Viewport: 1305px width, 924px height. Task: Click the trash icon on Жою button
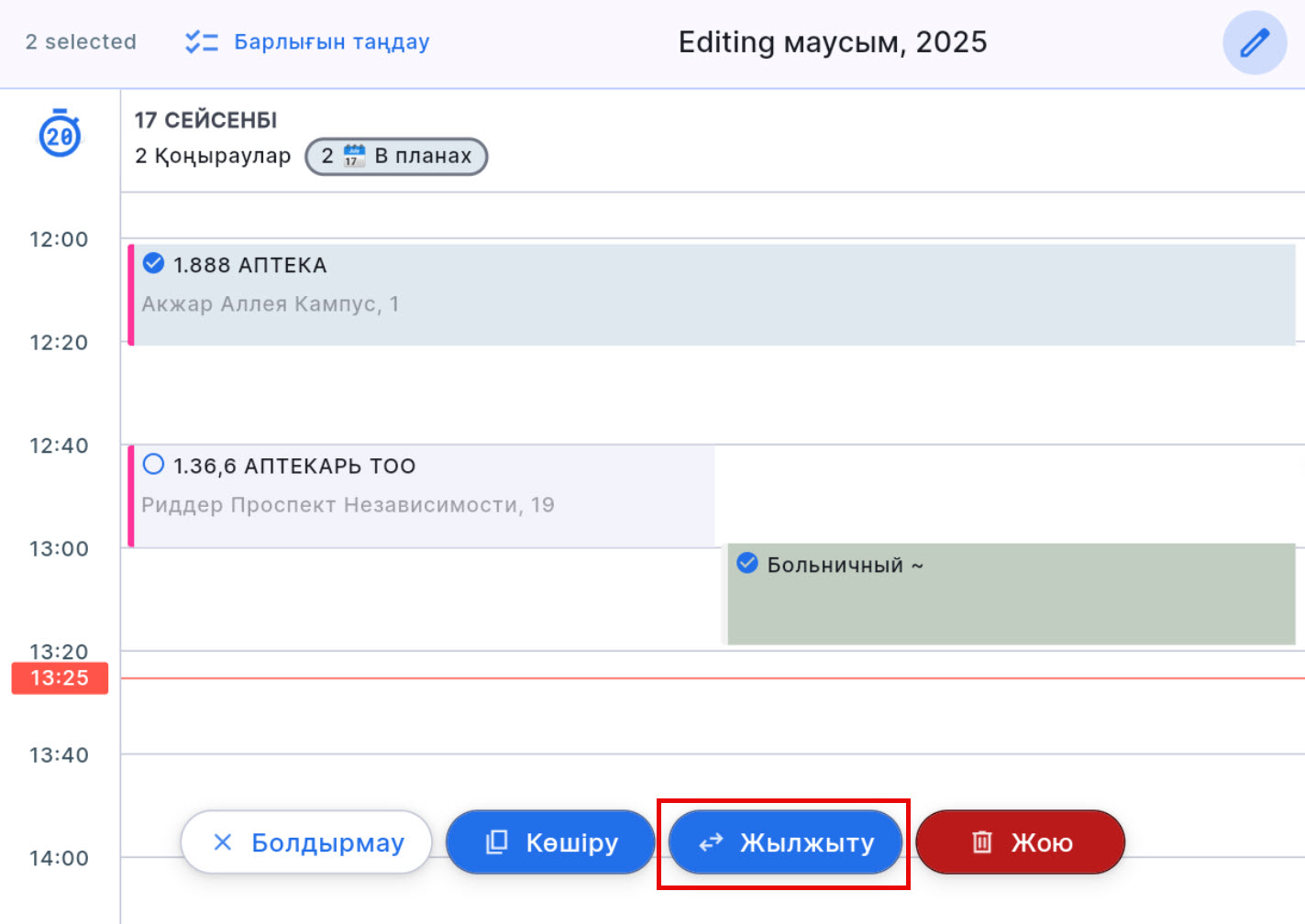[982, 841]
